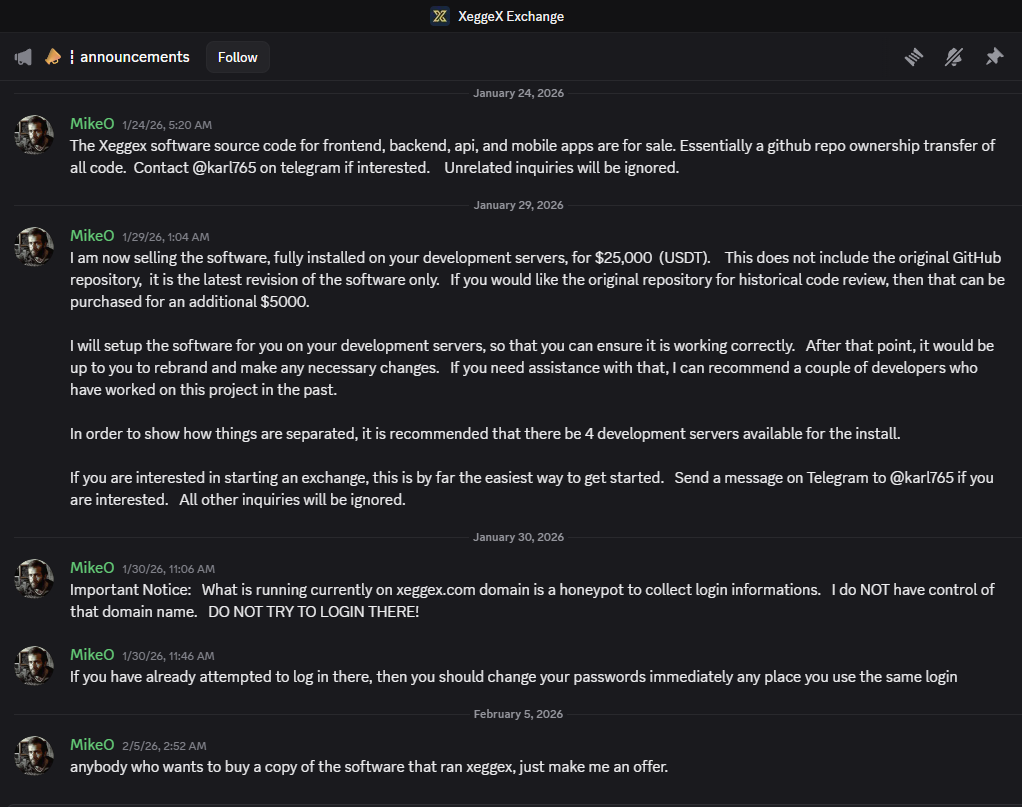Click MikeO username on $25,000 sale post
1022x807 pixels.
click(92, 236)
